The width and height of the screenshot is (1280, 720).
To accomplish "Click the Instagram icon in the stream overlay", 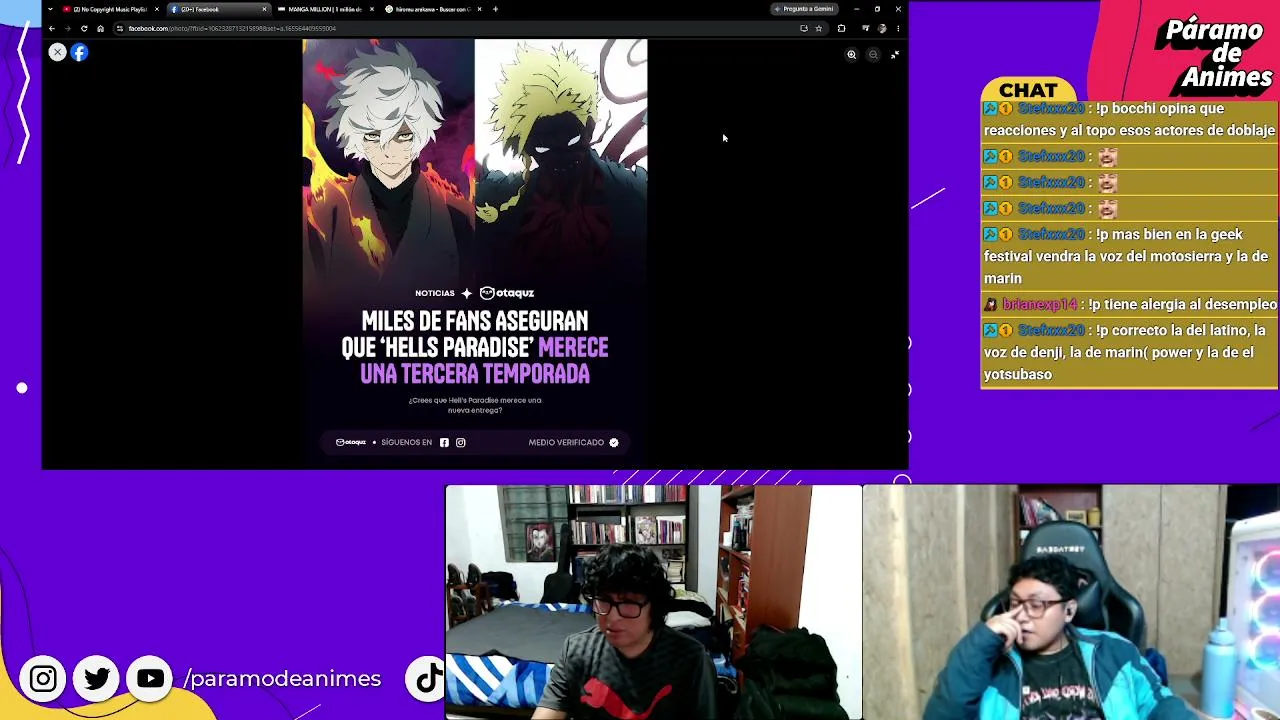I will [43, 679].
